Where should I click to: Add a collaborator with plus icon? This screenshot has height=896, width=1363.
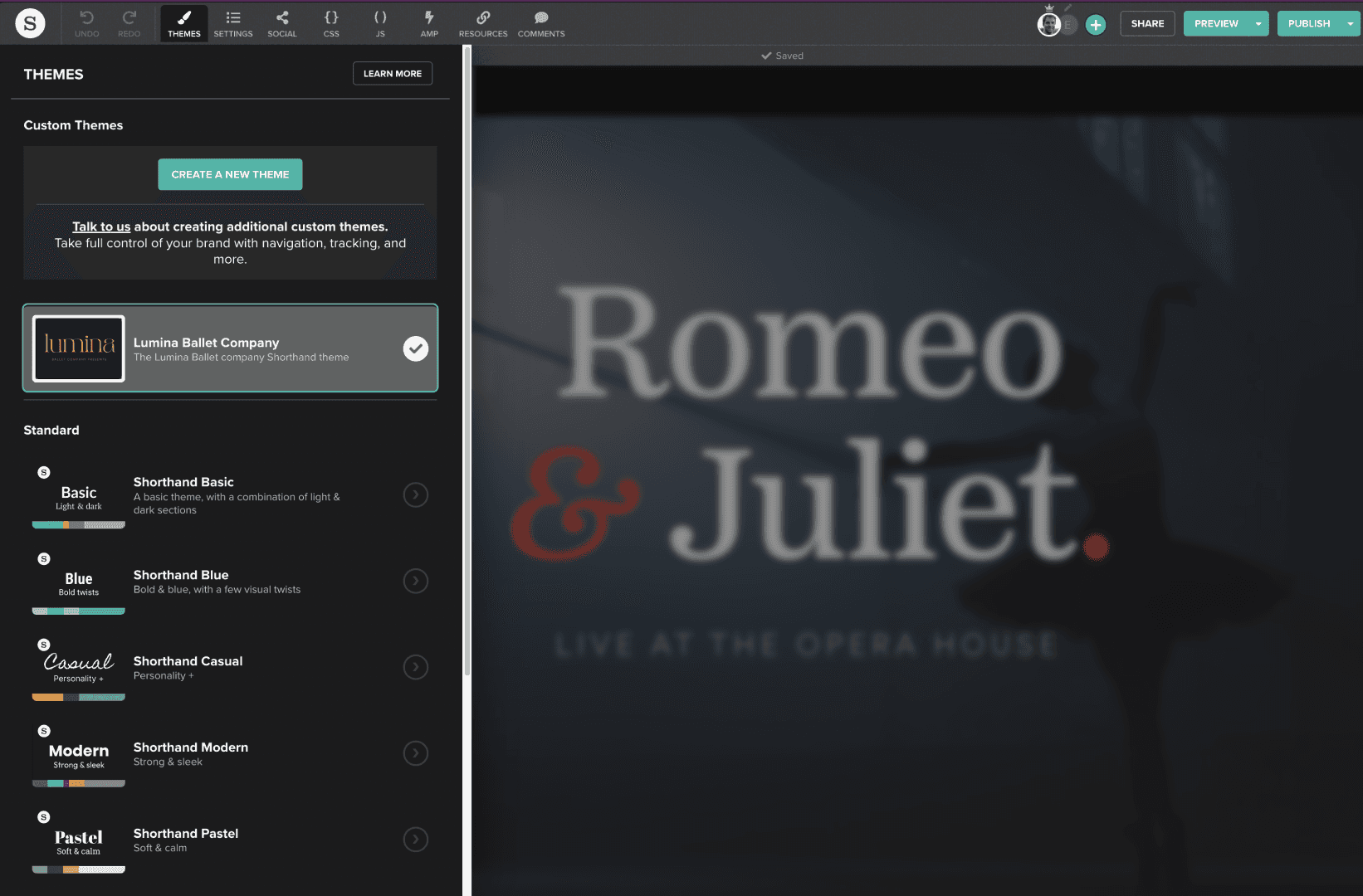pos(1096,25)
